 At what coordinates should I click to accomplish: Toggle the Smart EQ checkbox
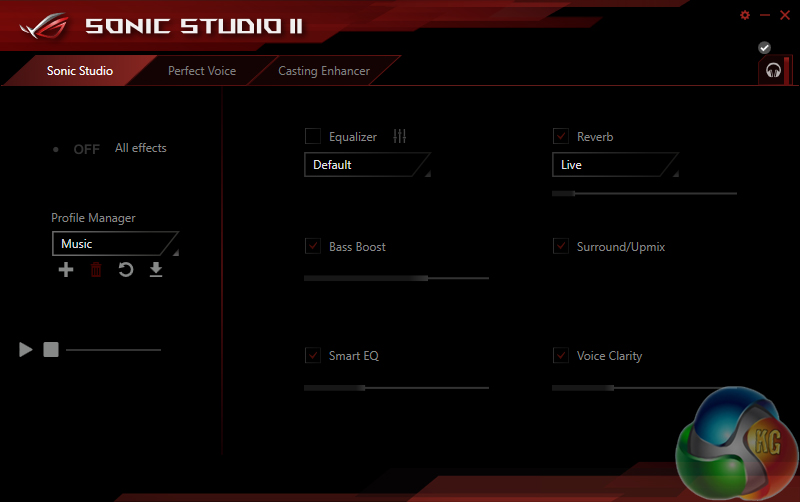tap(313, 355)
